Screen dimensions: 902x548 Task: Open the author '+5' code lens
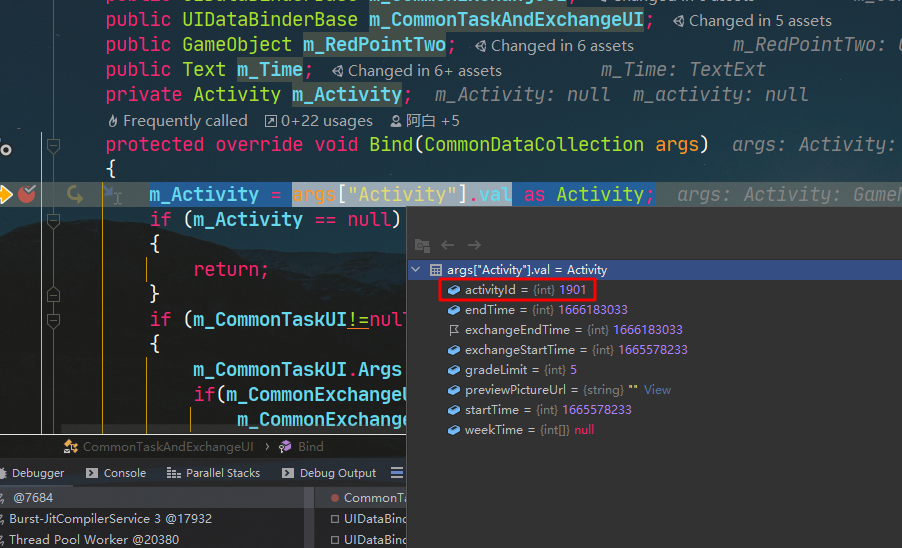click(433, 121)
